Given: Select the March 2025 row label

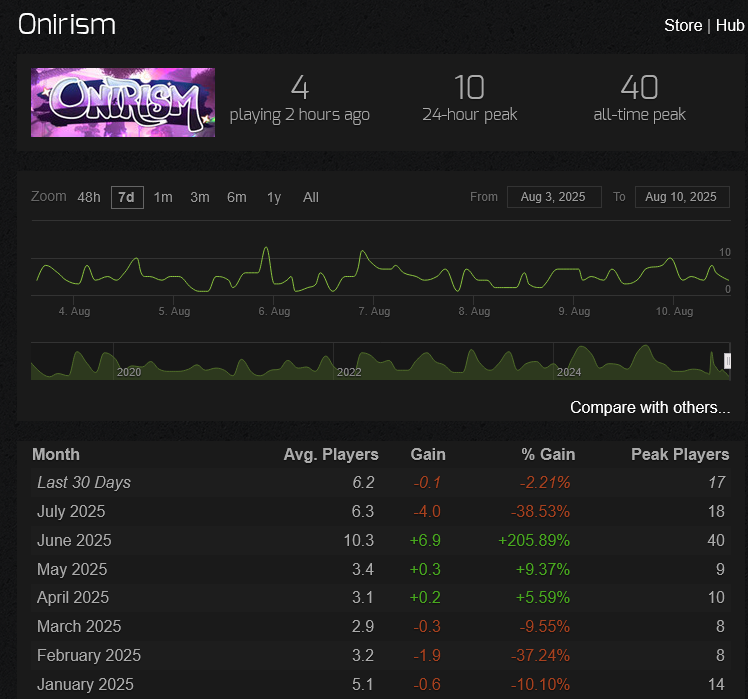Looking at the screenshot, I should coord(79,626).
